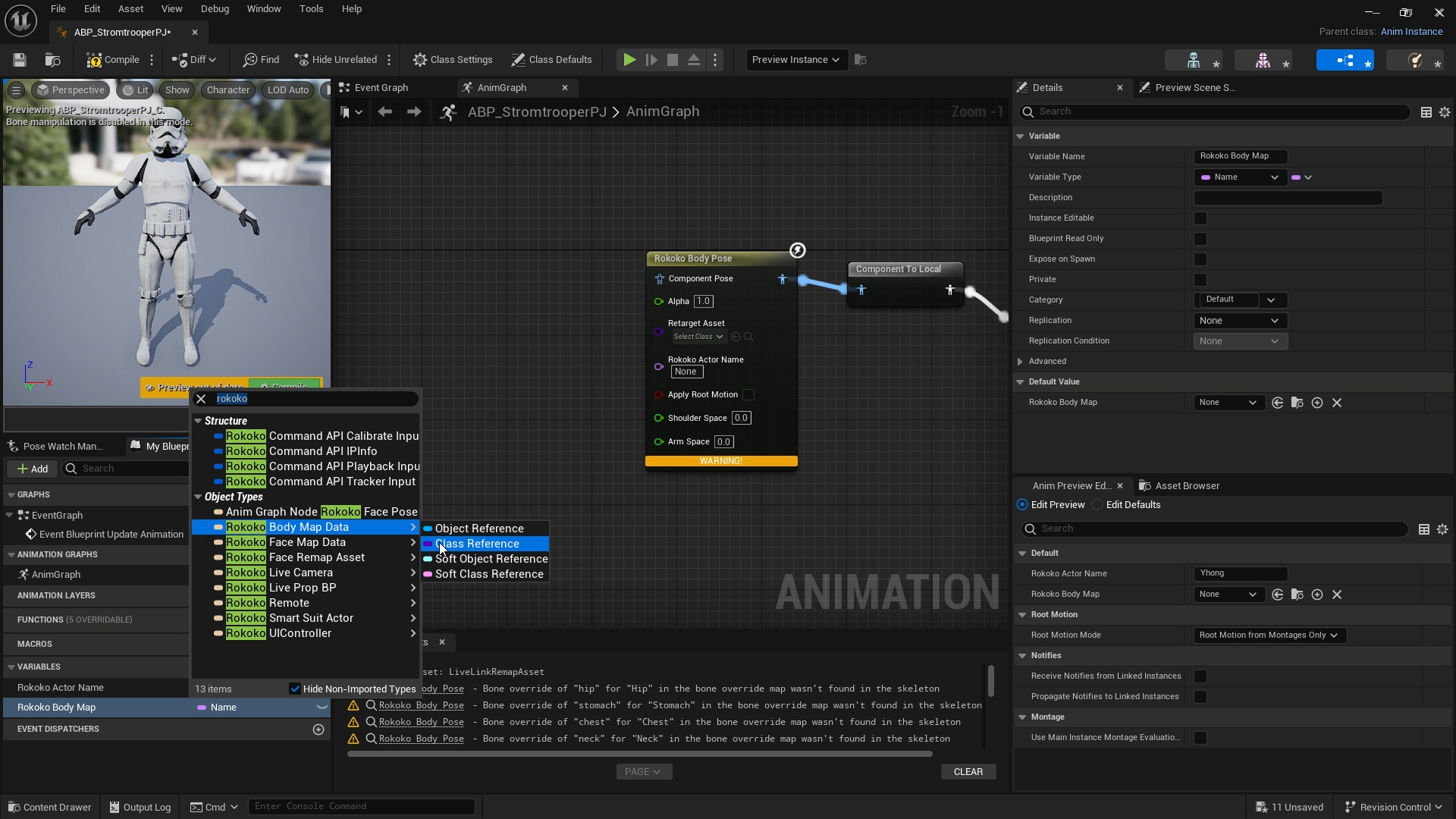
Task: Uncheck Hide Non-Imported Types
Action: pos(295,689)
